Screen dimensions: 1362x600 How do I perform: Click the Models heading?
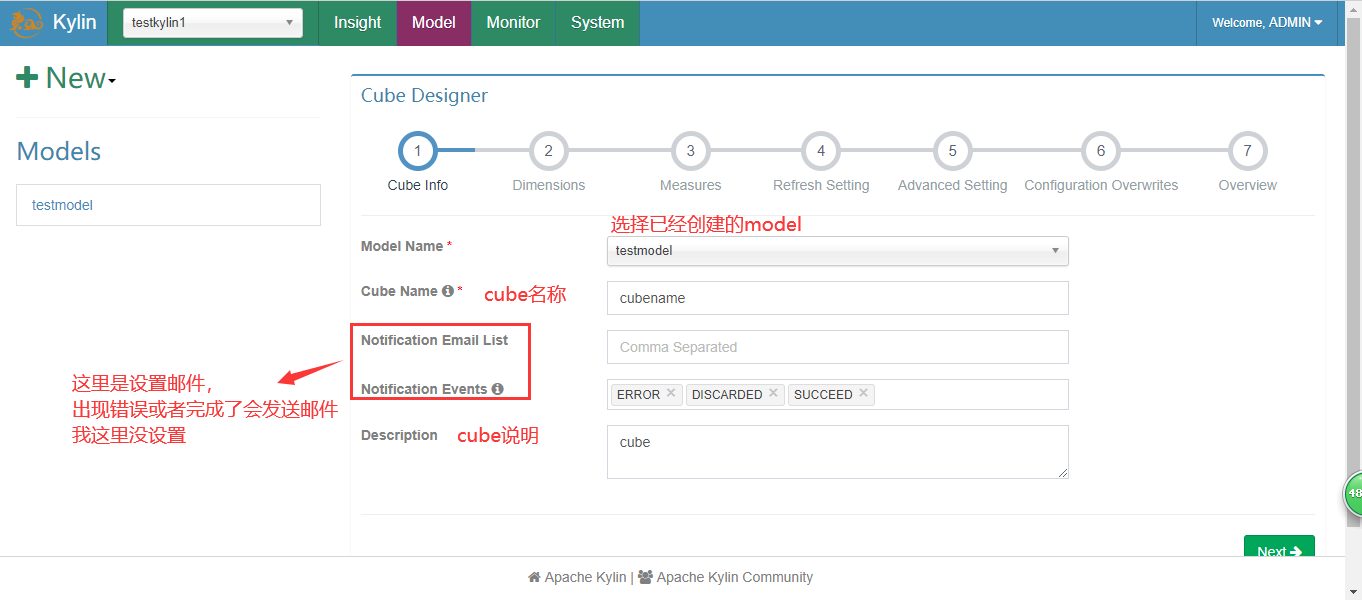click(x=59, y=151)
